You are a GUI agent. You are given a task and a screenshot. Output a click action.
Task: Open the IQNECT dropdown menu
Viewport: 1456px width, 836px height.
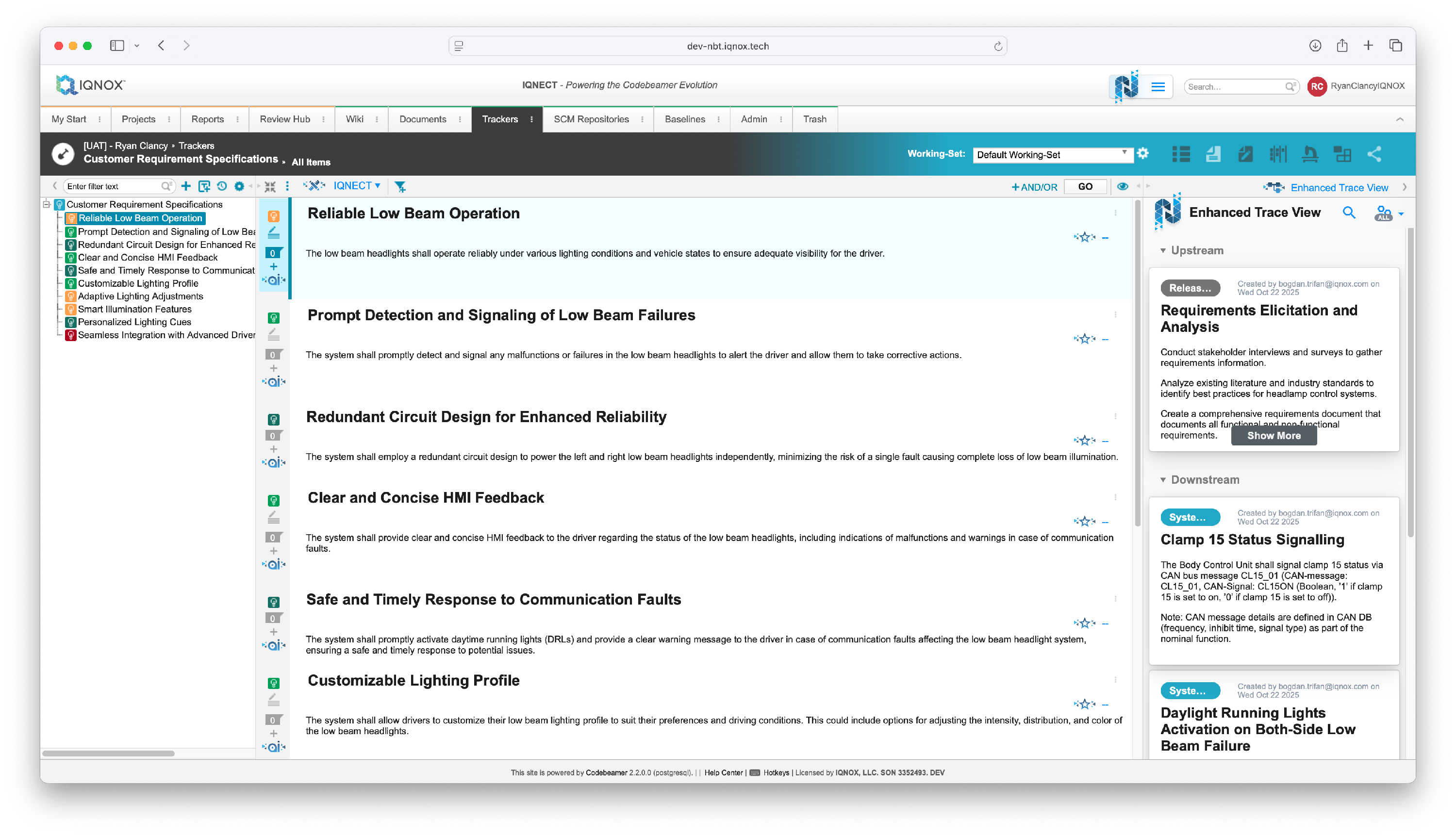pos(356,185)
